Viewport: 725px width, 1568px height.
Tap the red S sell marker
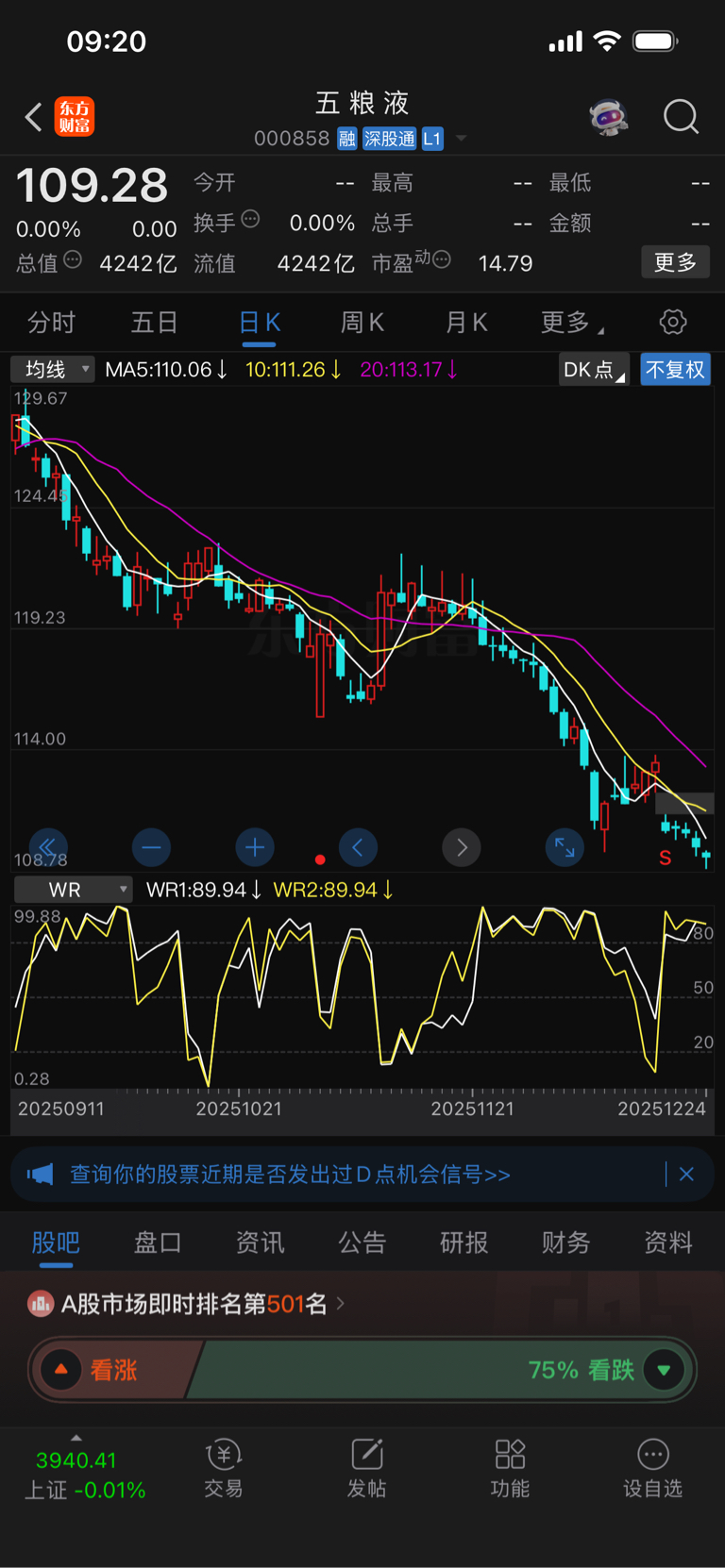point(666,858)
